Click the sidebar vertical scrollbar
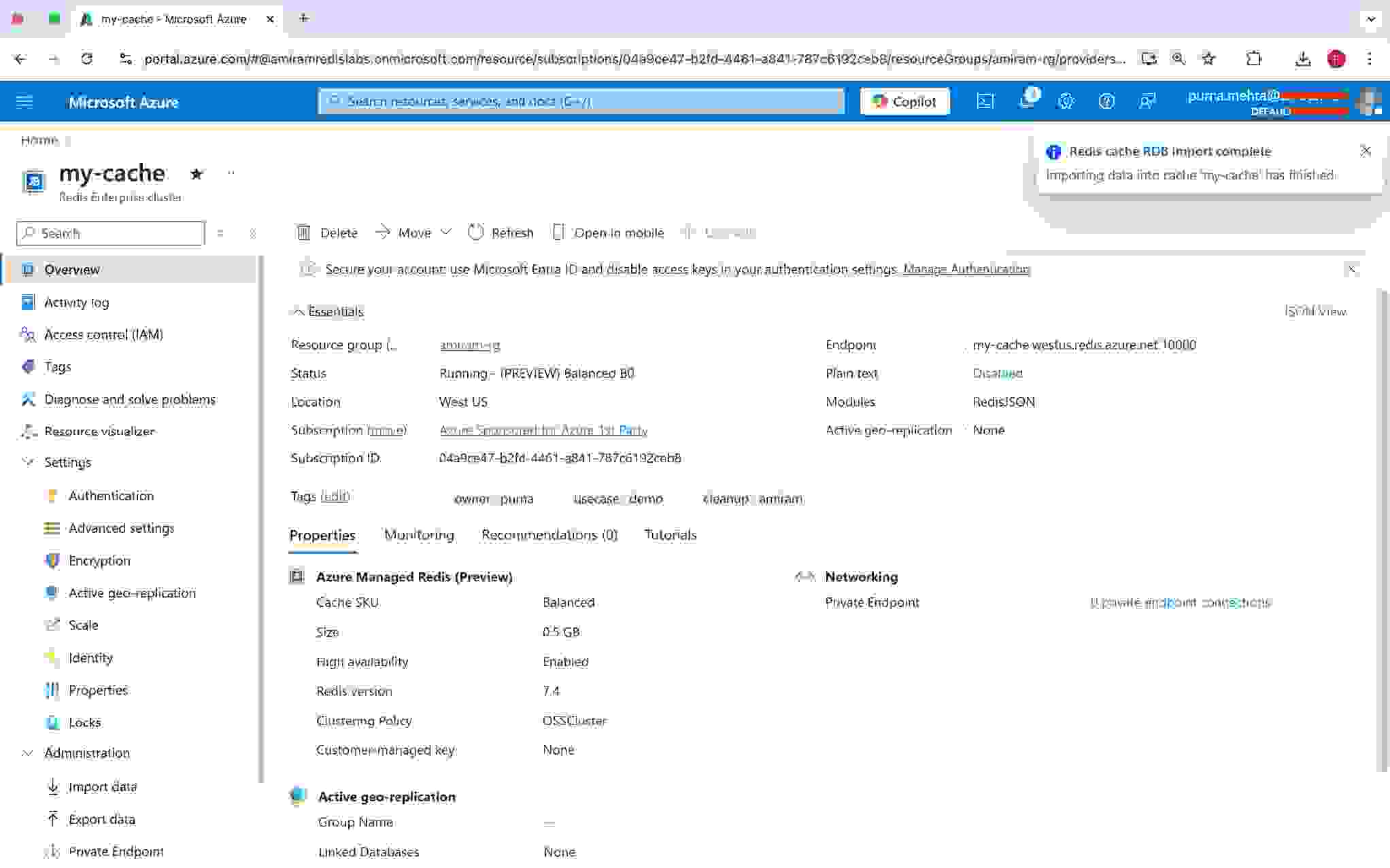This screenshot has height=868, width=1390. (261, 517)
